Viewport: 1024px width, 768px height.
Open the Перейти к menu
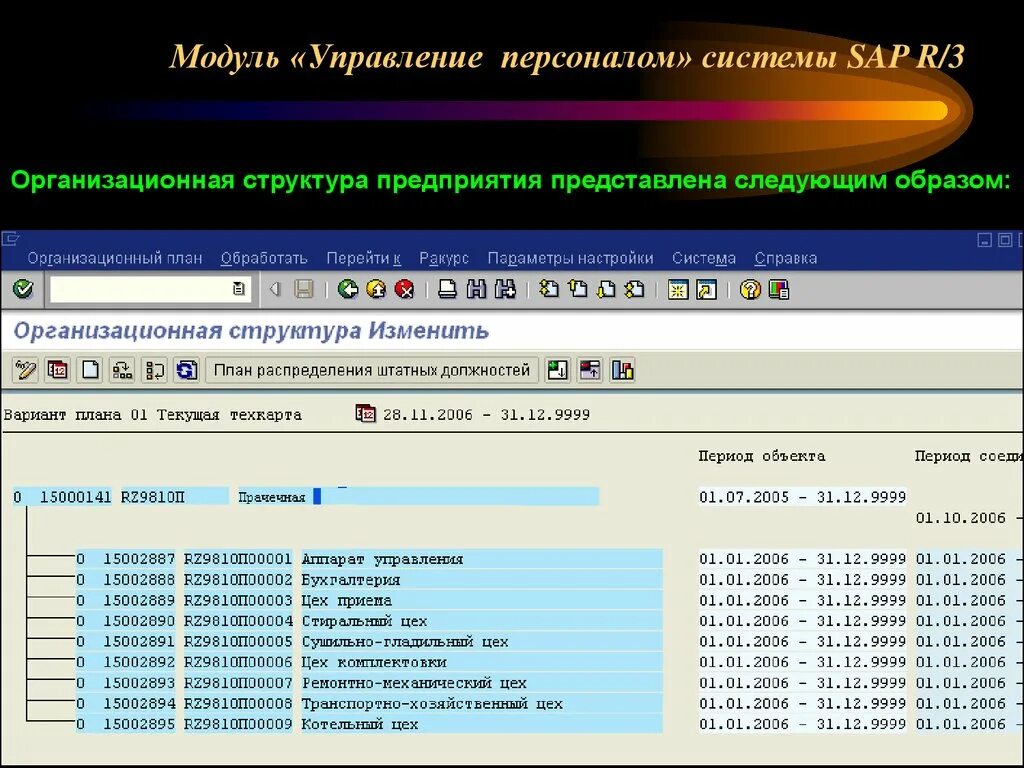(364, 258)
